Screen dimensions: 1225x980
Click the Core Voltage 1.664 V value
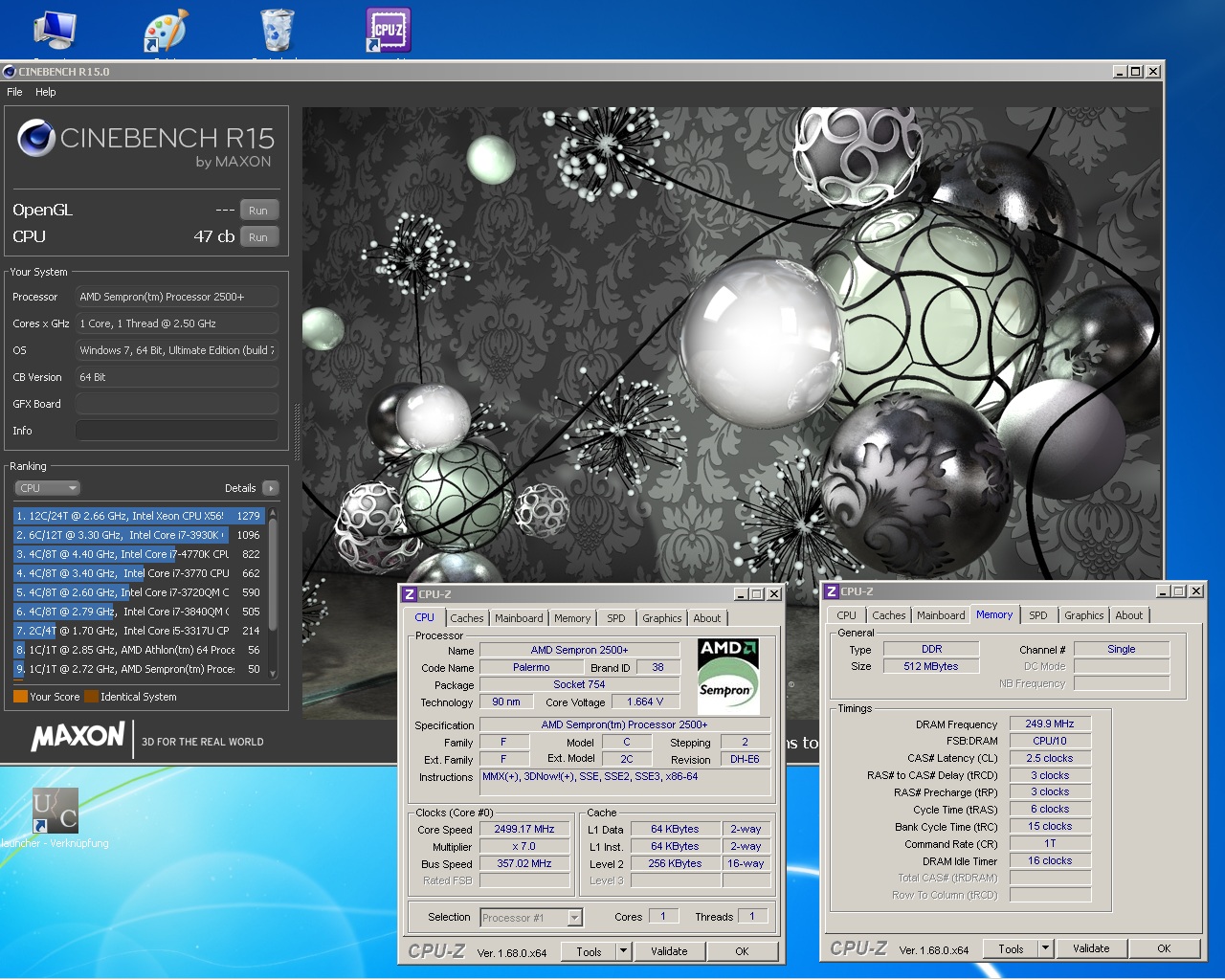[x=645, y=702]
